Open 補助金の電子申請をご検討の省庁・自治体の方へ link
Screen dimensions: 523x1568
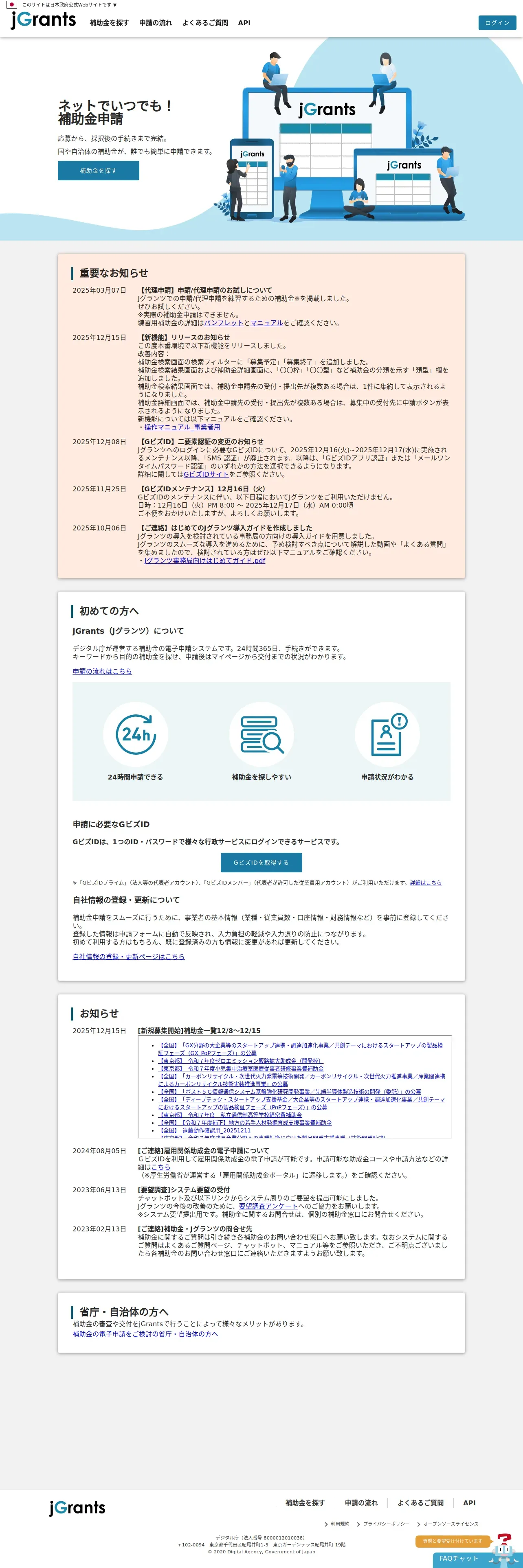click(x=145, y=1334)
